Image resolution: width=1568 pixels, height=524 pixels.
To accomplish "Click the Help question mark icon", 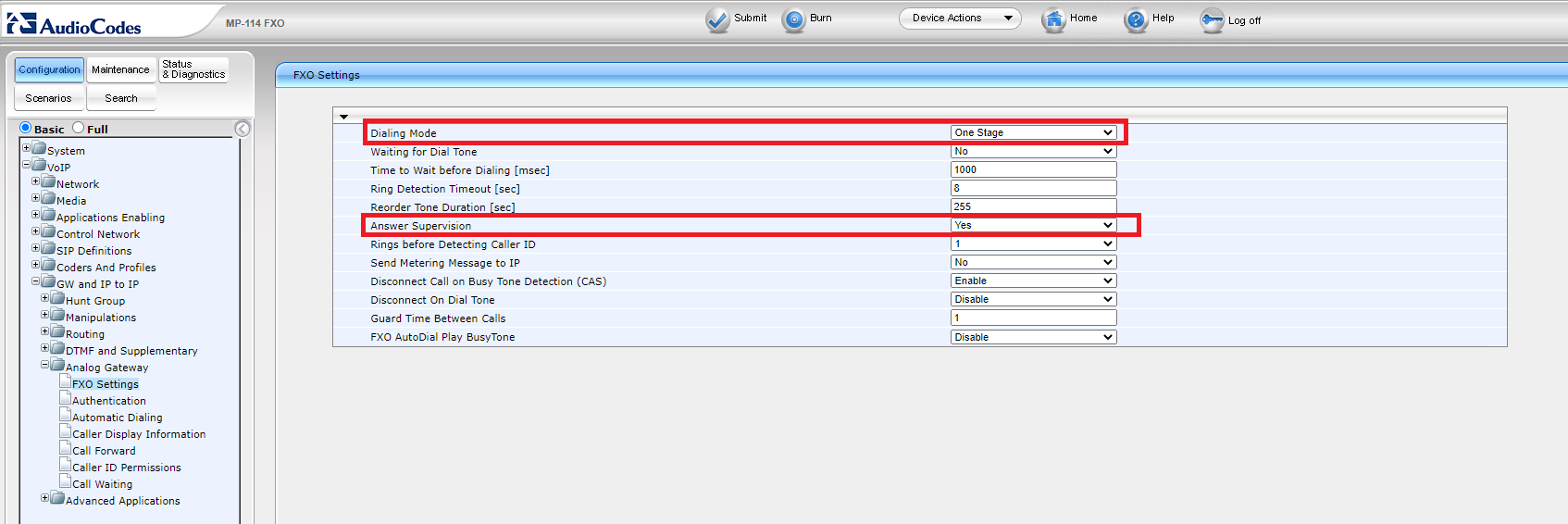I will point(1136,20).
